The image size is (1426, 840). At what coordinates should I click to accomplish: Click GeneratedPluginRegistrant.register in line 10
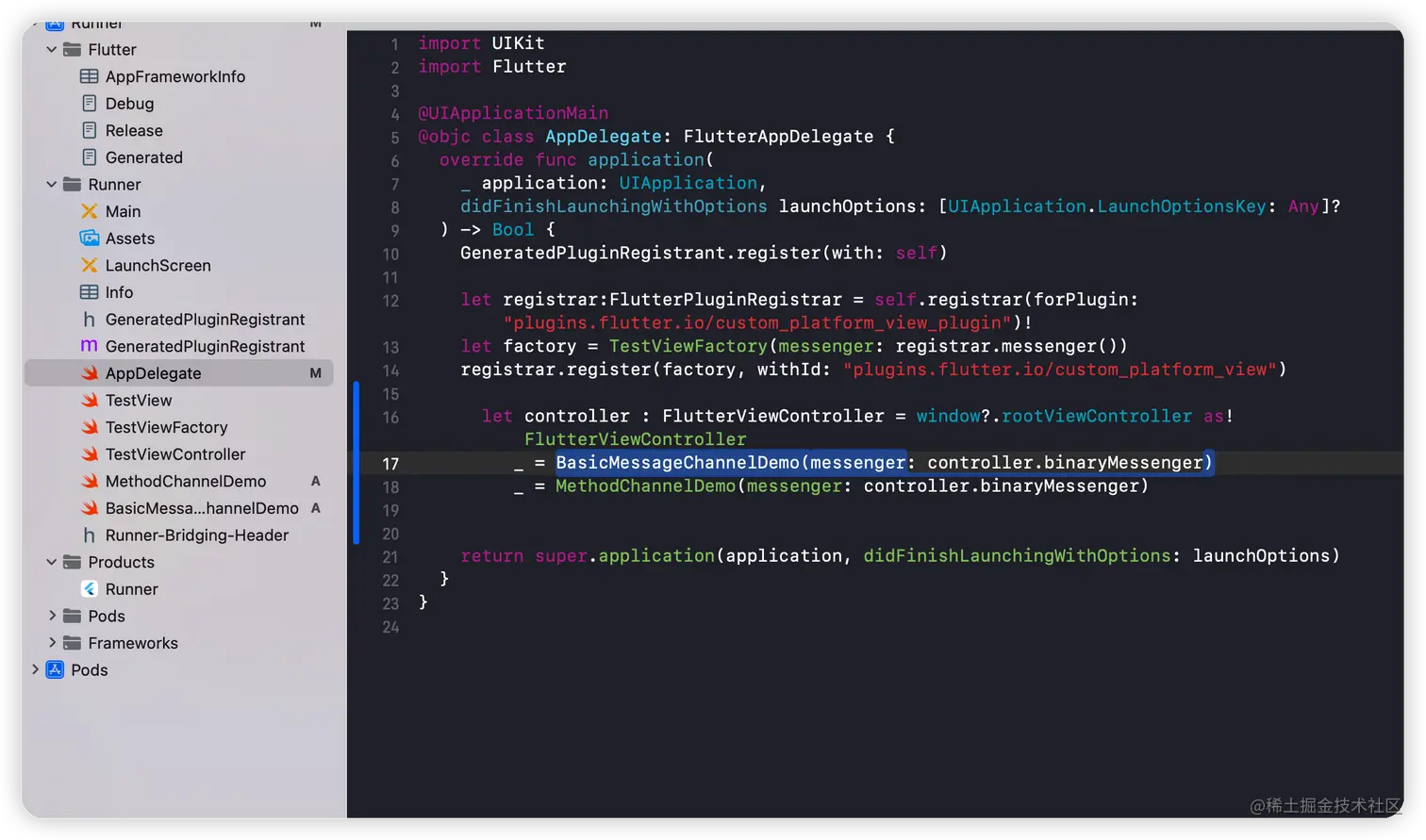point(640,253)
